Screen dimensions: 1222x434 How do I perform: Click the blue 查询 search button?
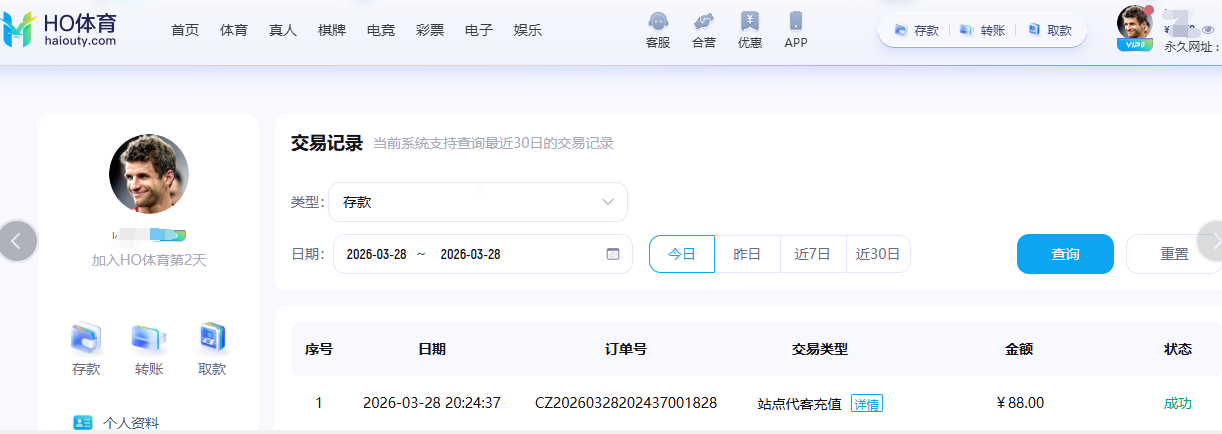1065,254
